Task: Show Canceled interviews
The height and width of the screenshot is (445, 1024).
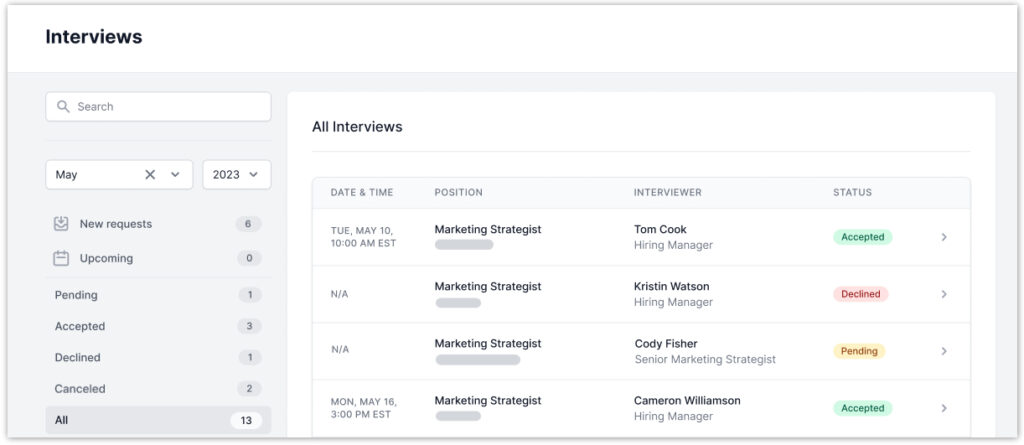Action: (80, 388)
